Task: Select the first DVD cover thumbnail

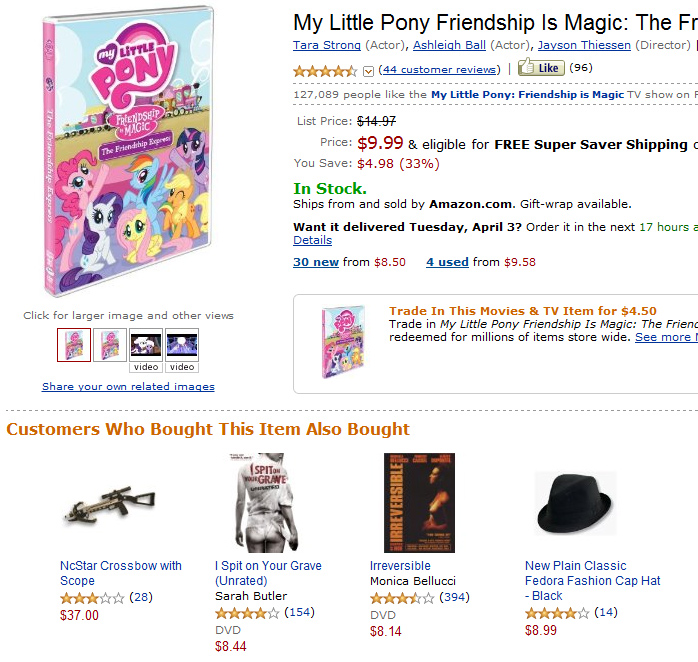Action: pyautogui.click(x=74, y=345)
